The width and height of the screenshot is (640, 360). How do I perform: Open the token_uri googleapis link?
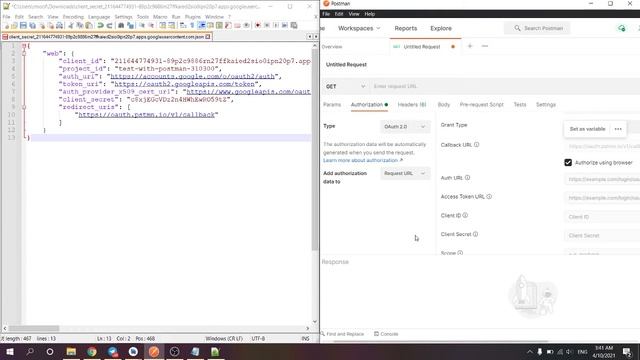[184, 84]
